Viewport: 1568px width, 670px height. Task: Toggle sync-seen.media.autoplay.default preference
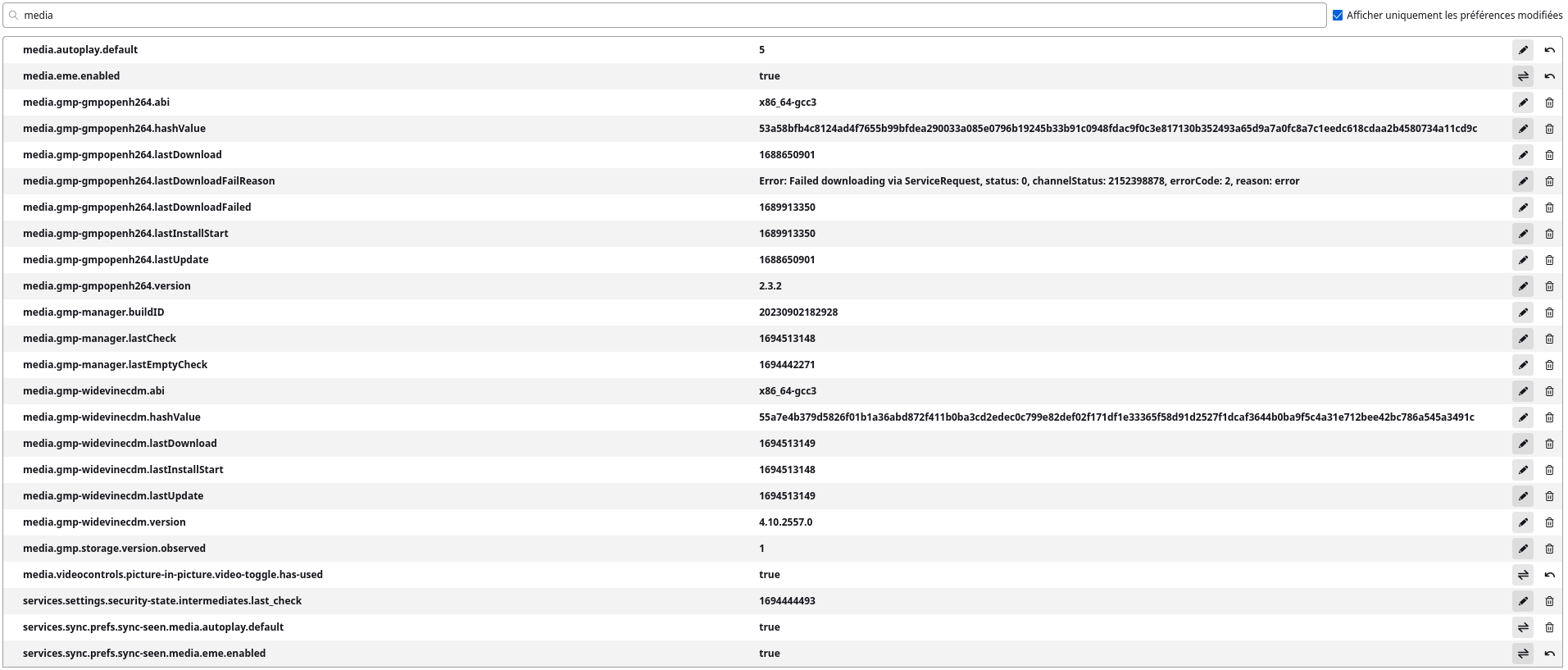1523,627
